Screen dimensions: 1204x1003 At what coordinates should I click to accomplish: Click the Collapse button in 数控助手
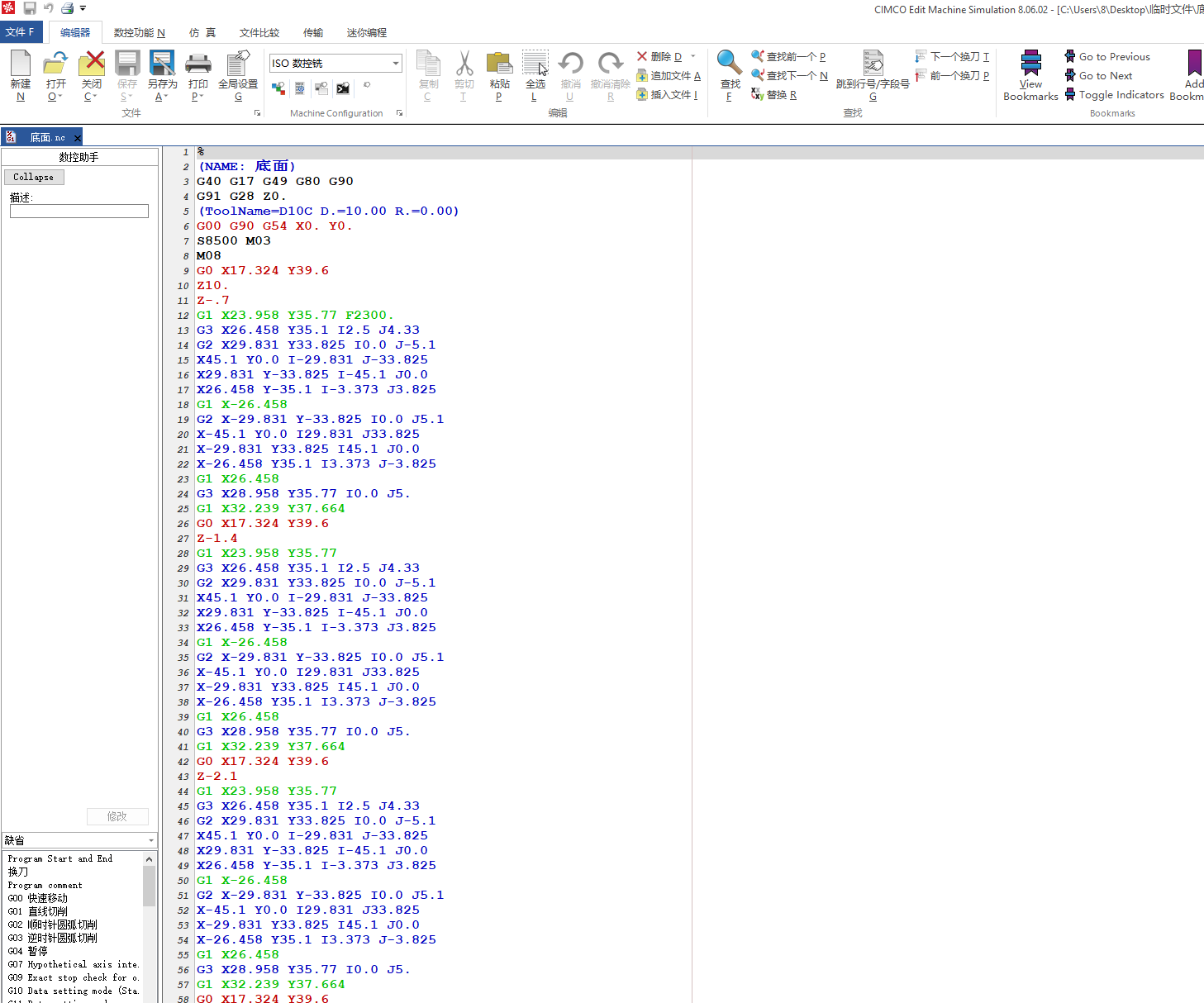(33, 177)
